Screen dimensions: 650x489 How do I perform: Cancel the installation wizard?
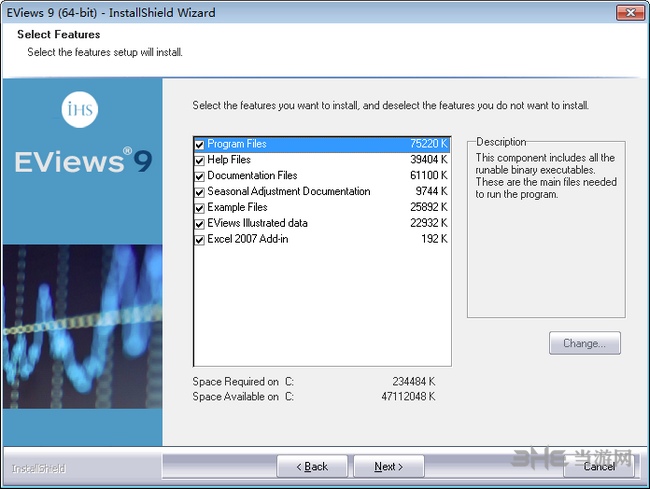tap(598, 466)
